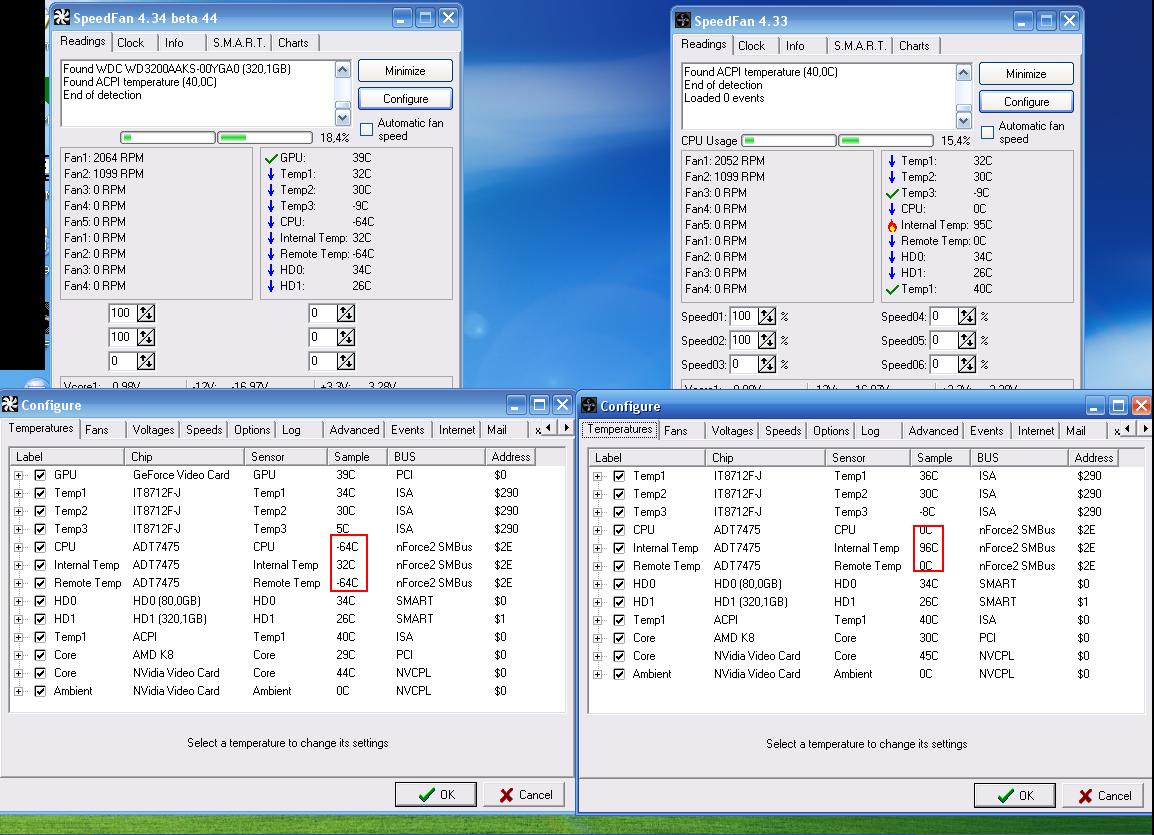Click the Chip column header in right Configure dialog
Viewport: 1154px width, 835px height.
point(765,458)
